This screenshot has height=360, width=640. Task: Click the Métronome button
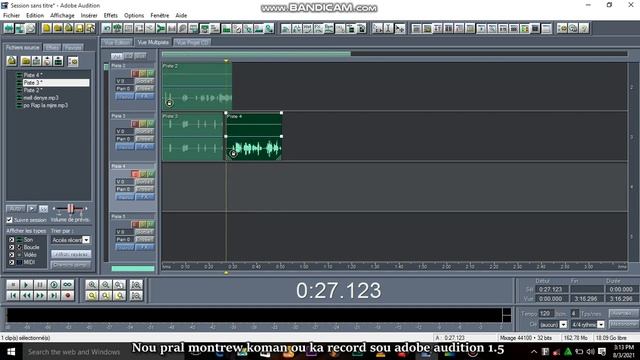[x=623, y=324]
